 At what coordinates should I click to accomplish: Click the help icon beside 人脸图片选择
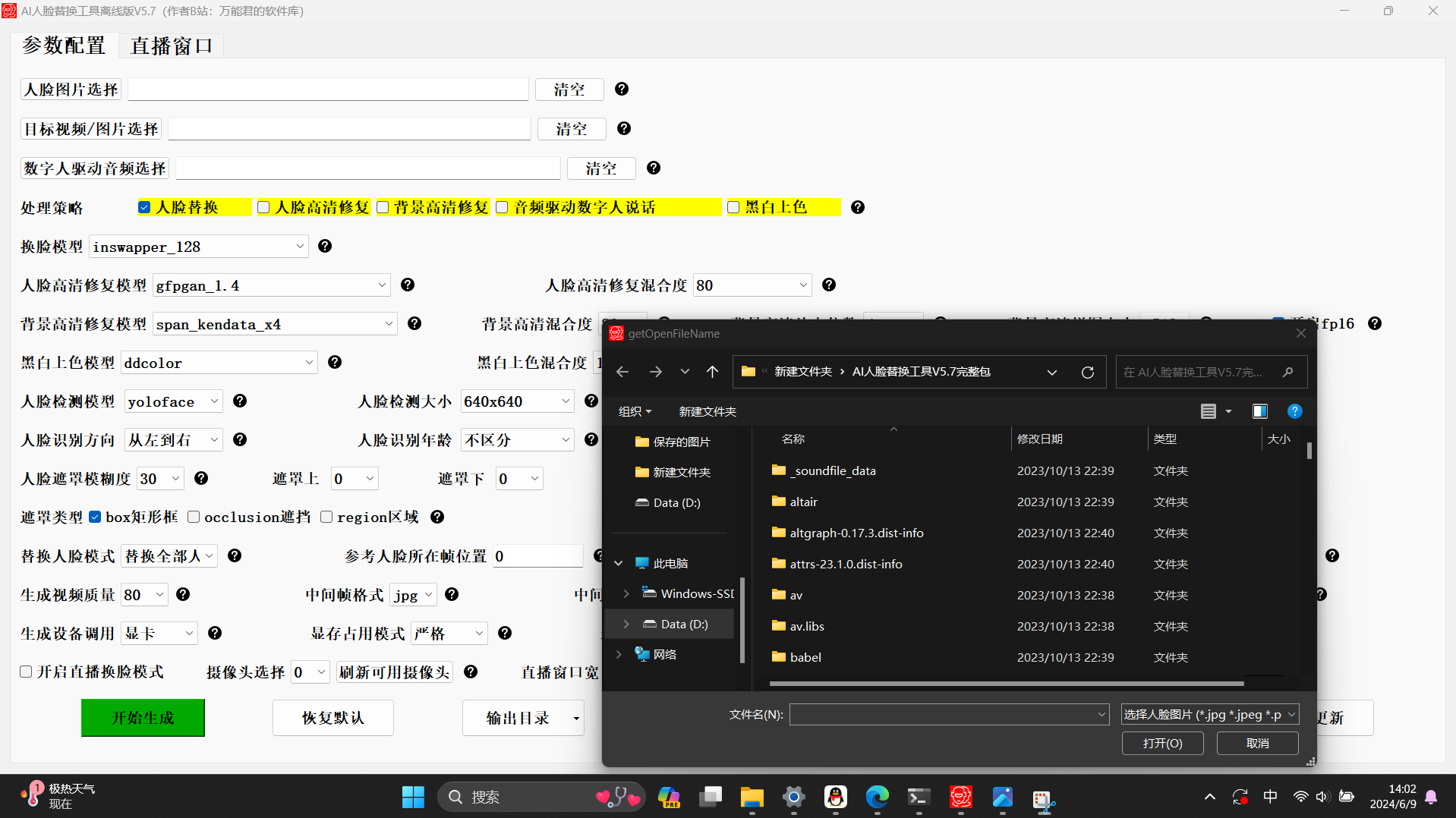[x=621, y=90]
